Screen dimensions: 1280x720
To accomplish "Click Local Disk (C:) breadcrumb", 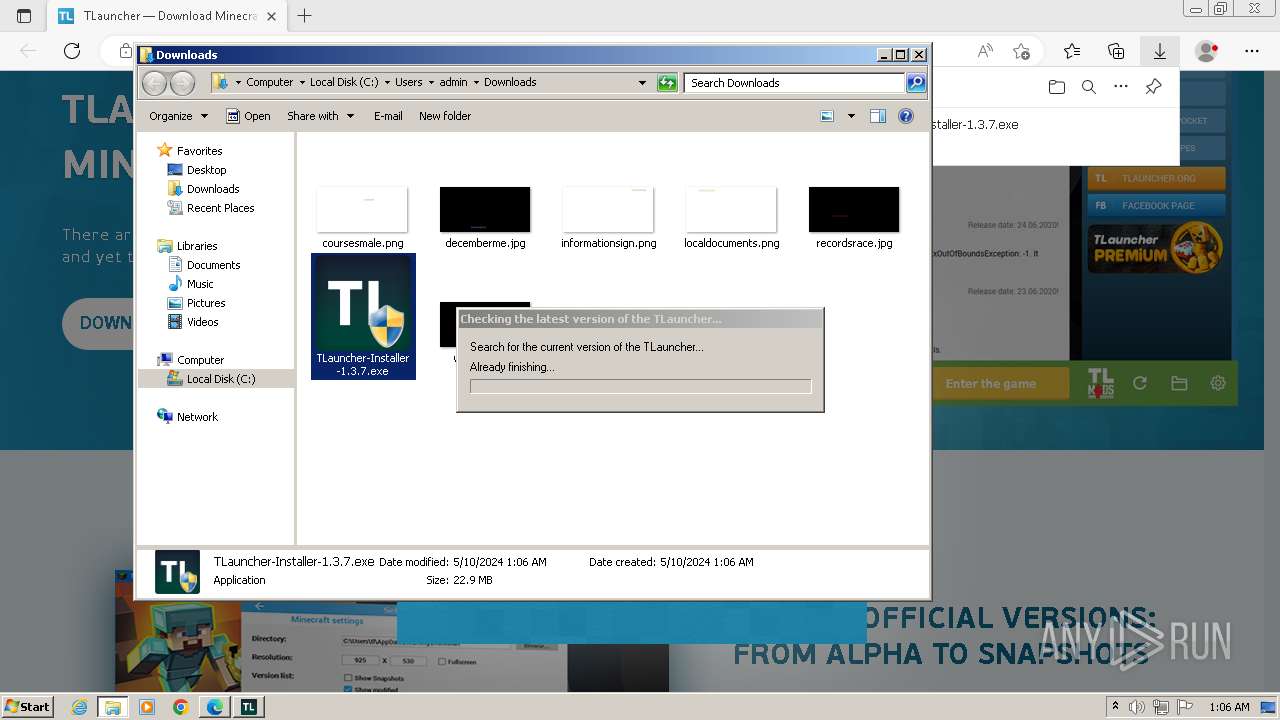I will click(x=344, y=82).
